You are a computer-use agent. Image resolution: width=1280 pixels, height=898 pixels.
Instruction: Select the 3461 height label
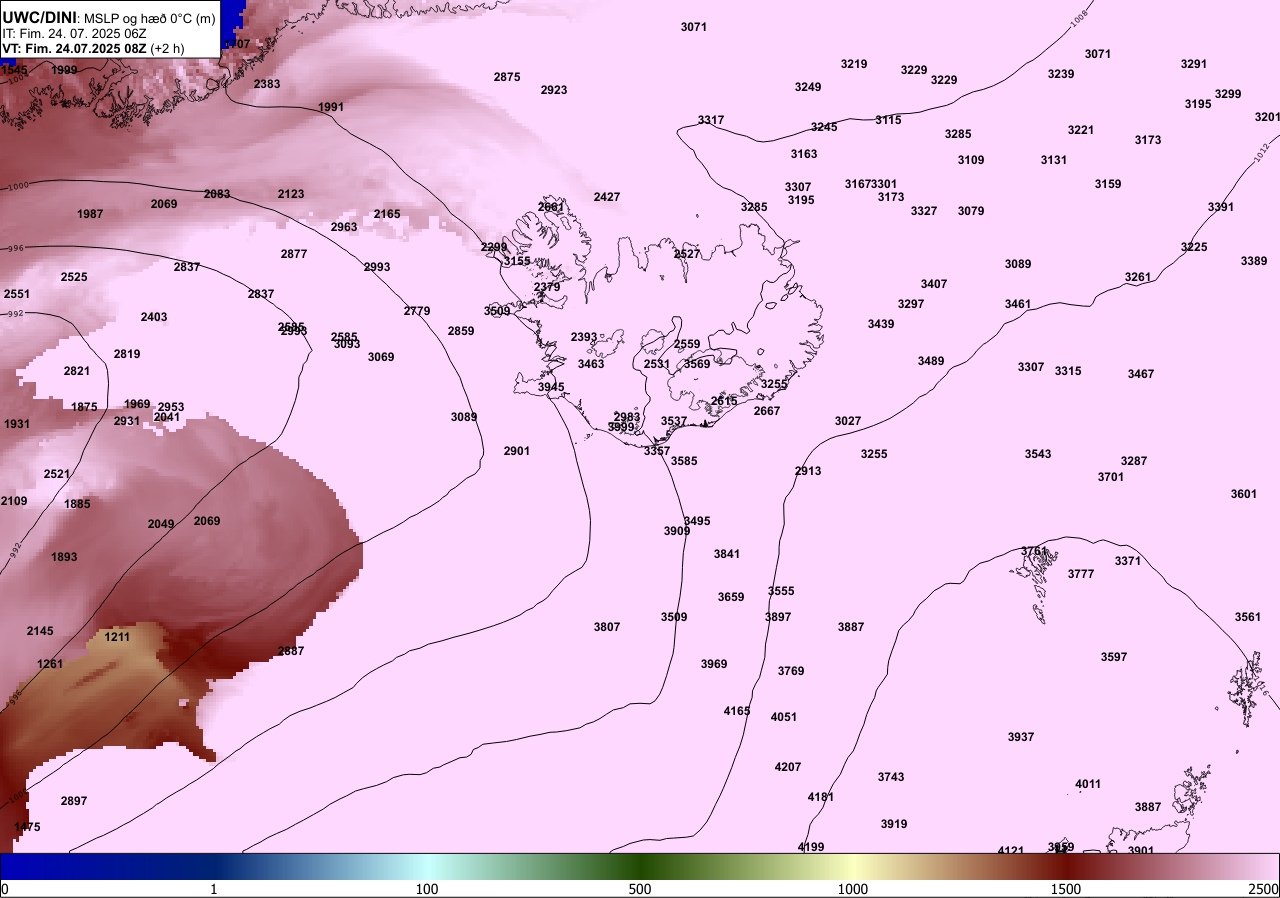[1018, 304]
